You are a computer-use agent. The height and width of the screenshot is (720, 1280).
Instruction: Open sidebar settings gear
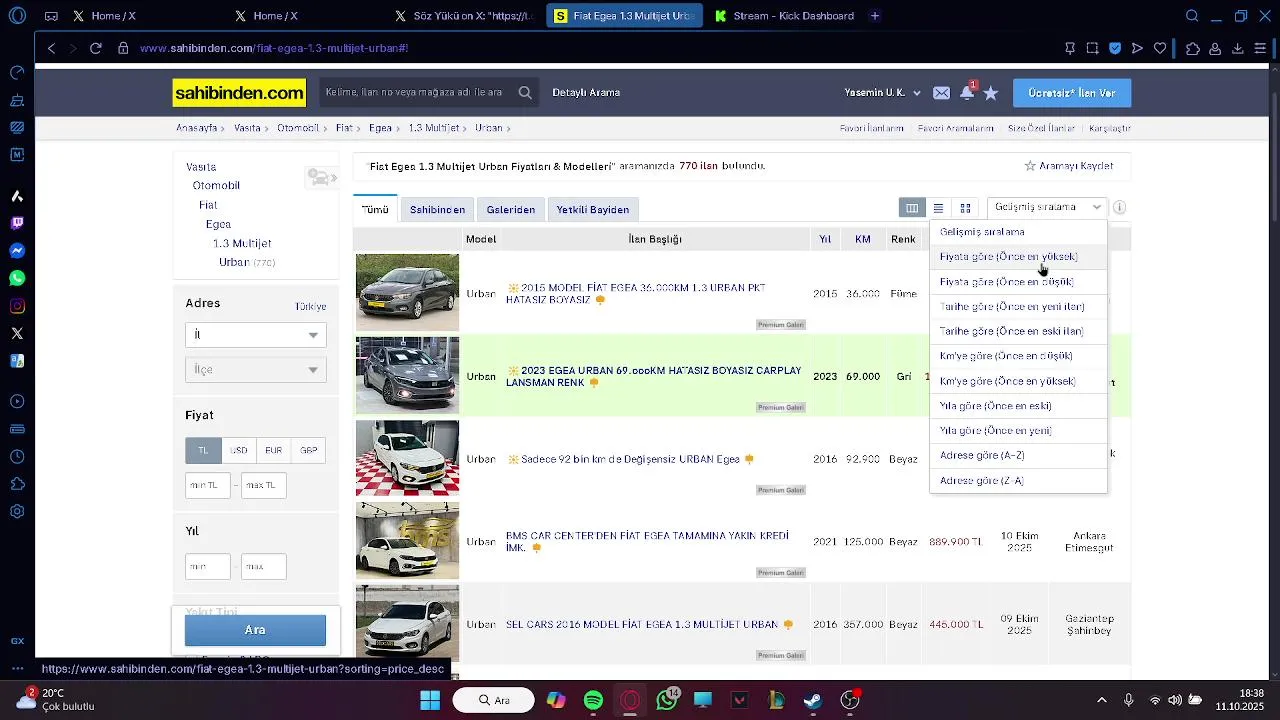17,512
